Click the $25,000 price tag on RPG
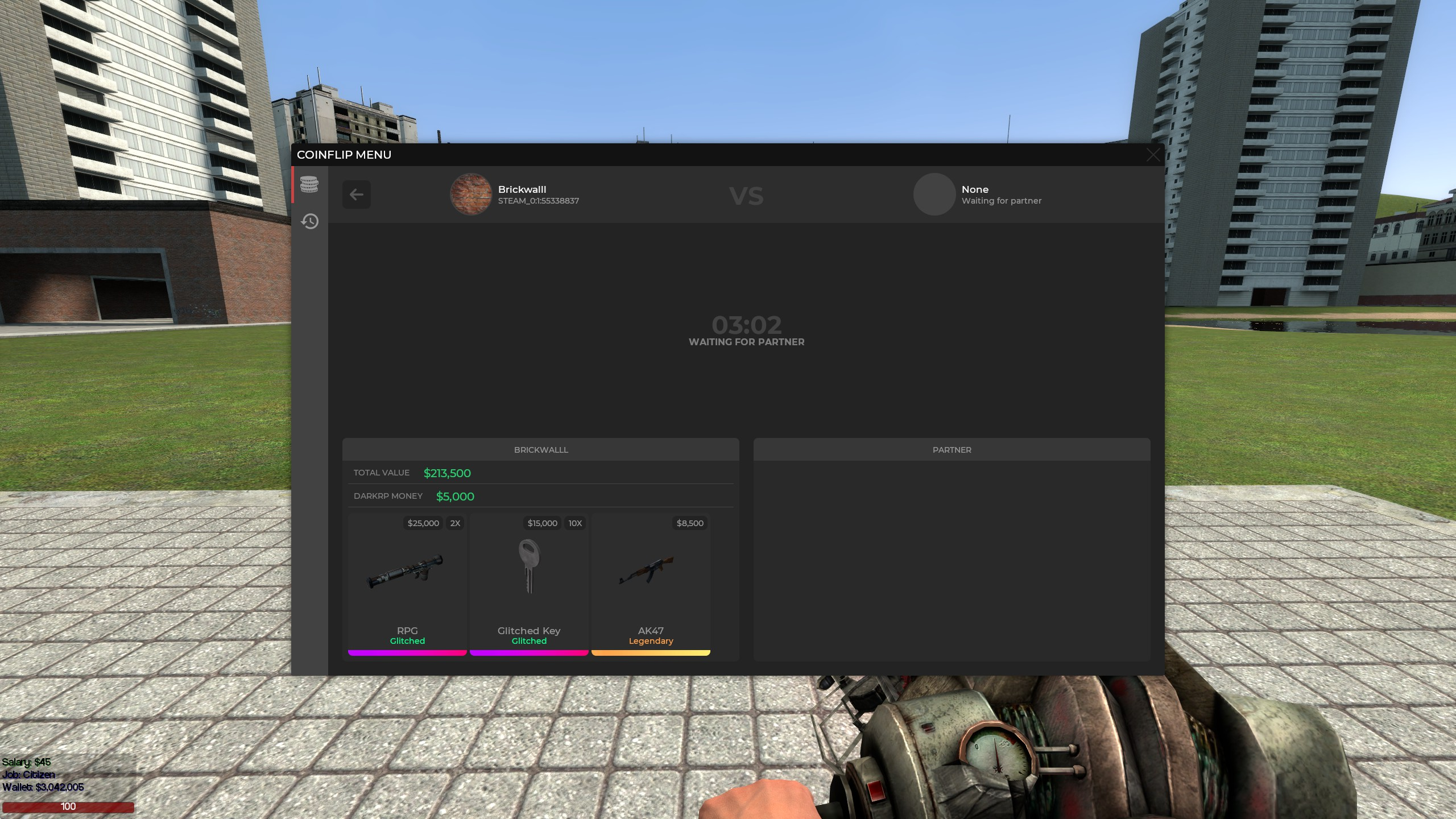 [x=423, y=523]
